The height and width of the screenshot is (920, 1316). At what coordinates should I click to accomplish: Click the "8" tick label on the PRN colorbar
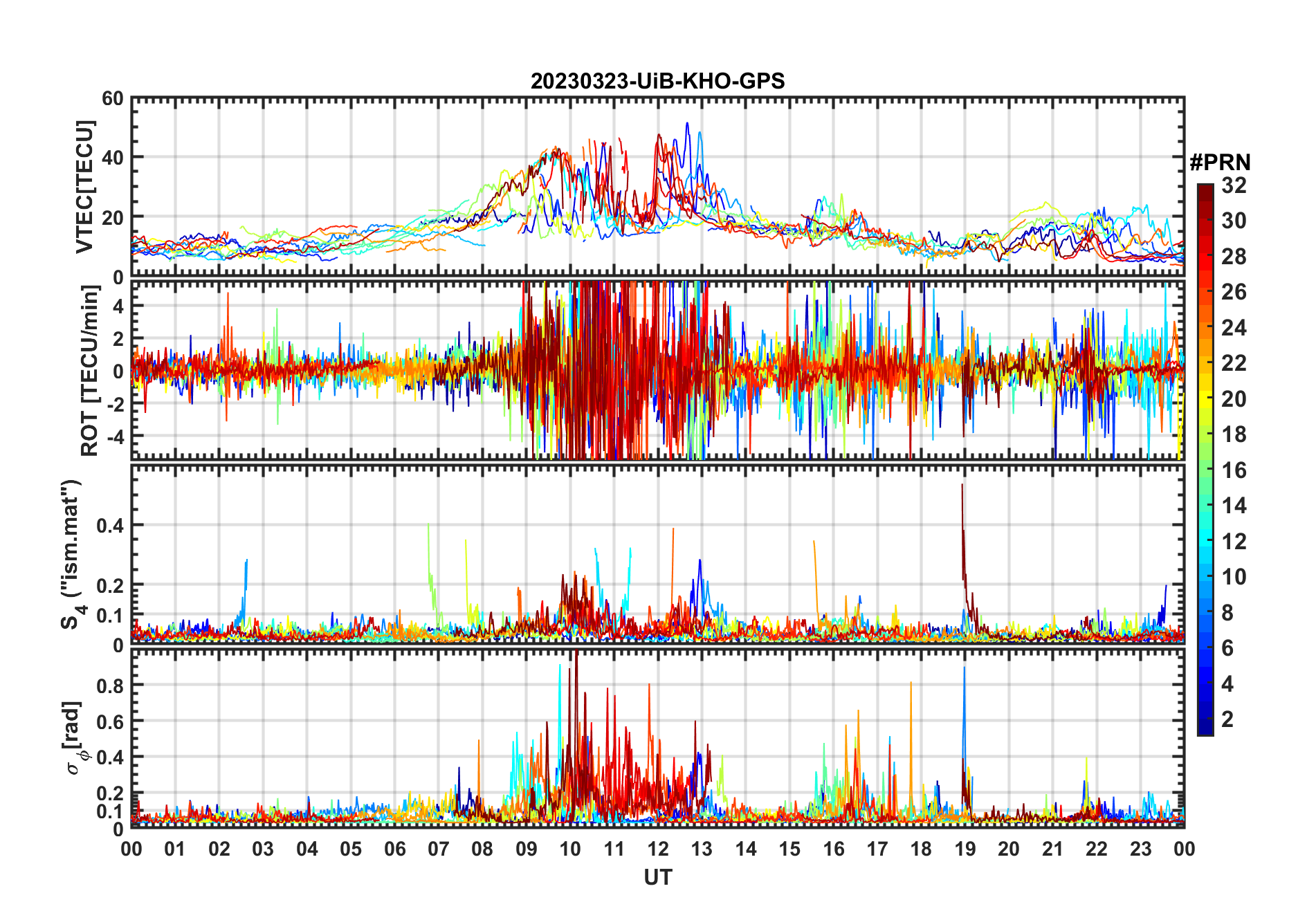point(1228,613)
